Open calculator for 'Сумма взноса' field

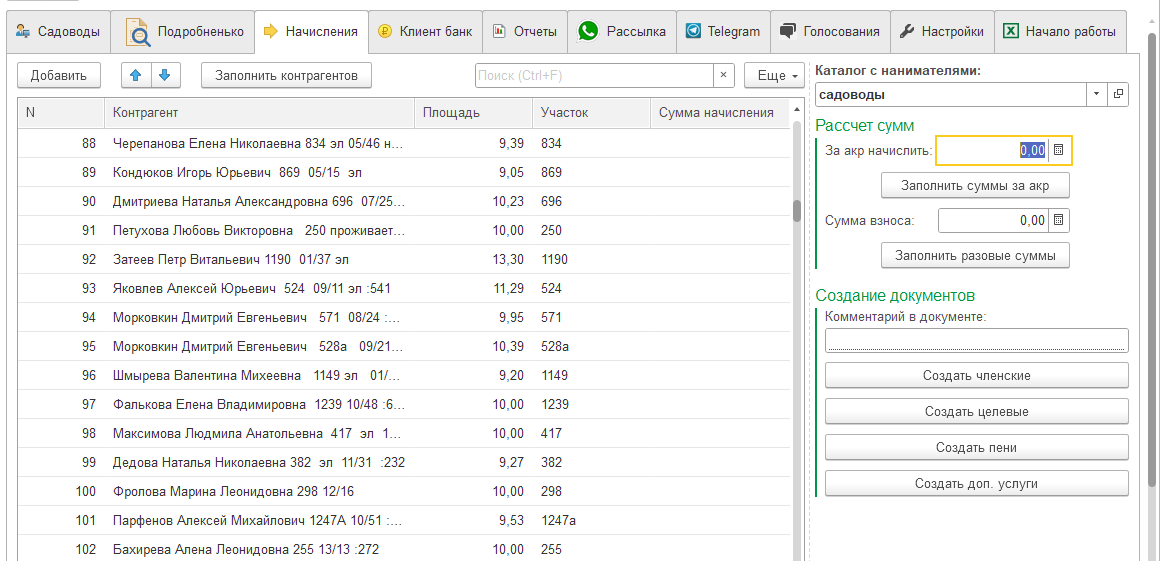(x=1059, y=220)
